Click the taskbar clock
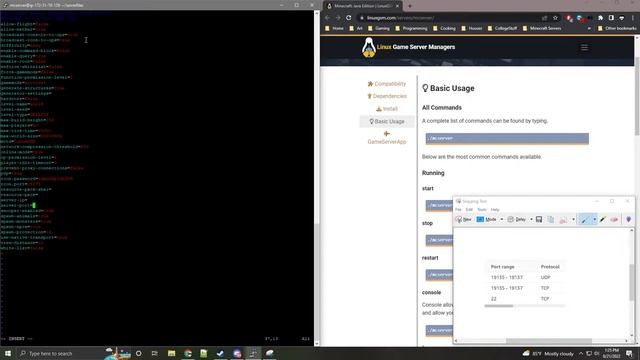Image resolution: width=640 pixels, height=360 pixels. click(x=611, y=353)
